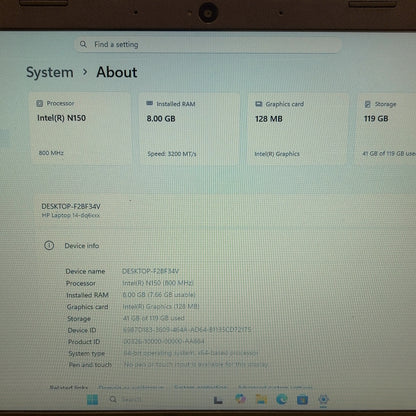Click the magnifier icon in Find a setting

(x=83, y=44)
